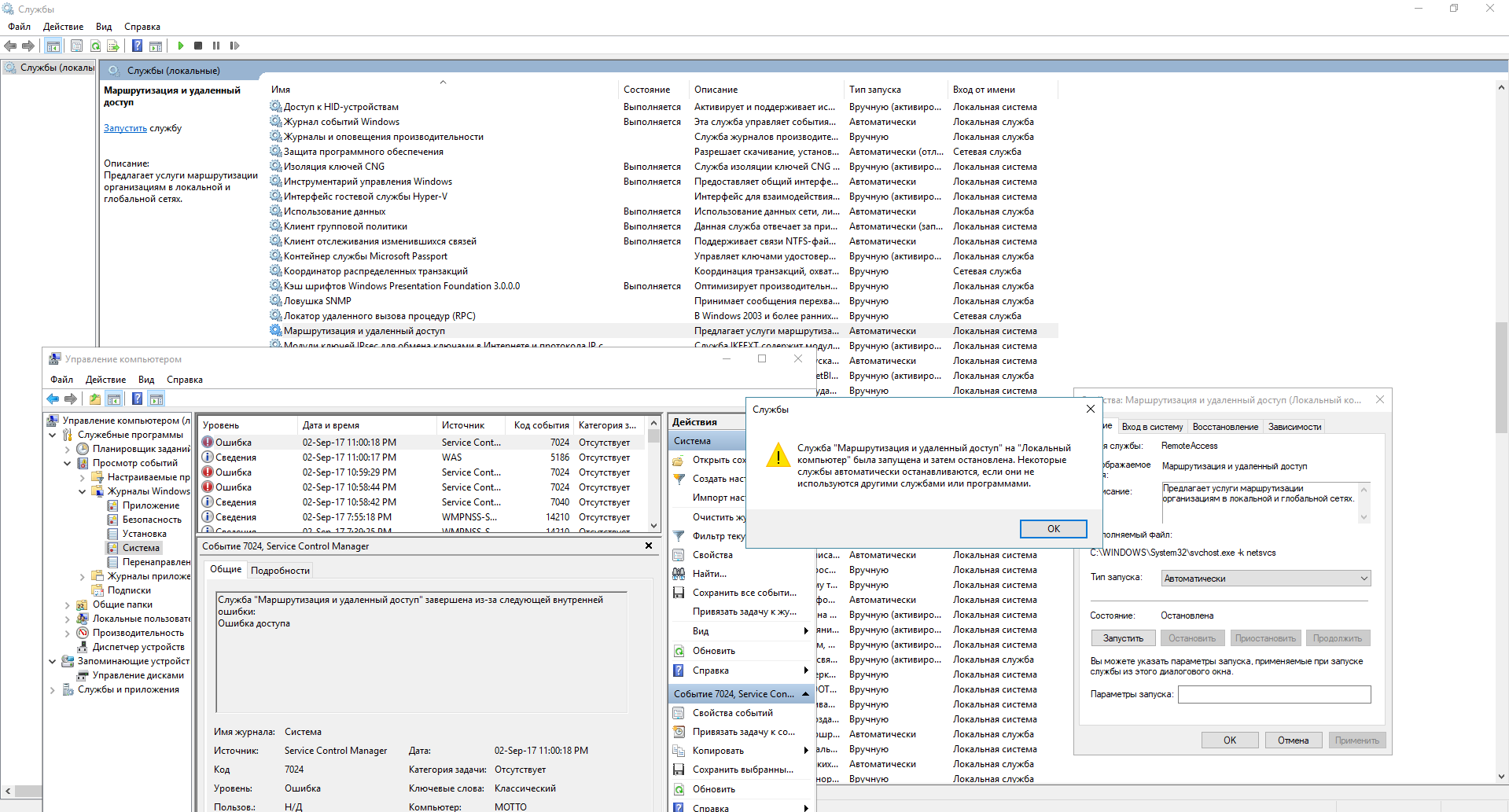The image size is (1509, 812).
Task: Click the event list scroll down arrow
Action: (x=653, y=526)
